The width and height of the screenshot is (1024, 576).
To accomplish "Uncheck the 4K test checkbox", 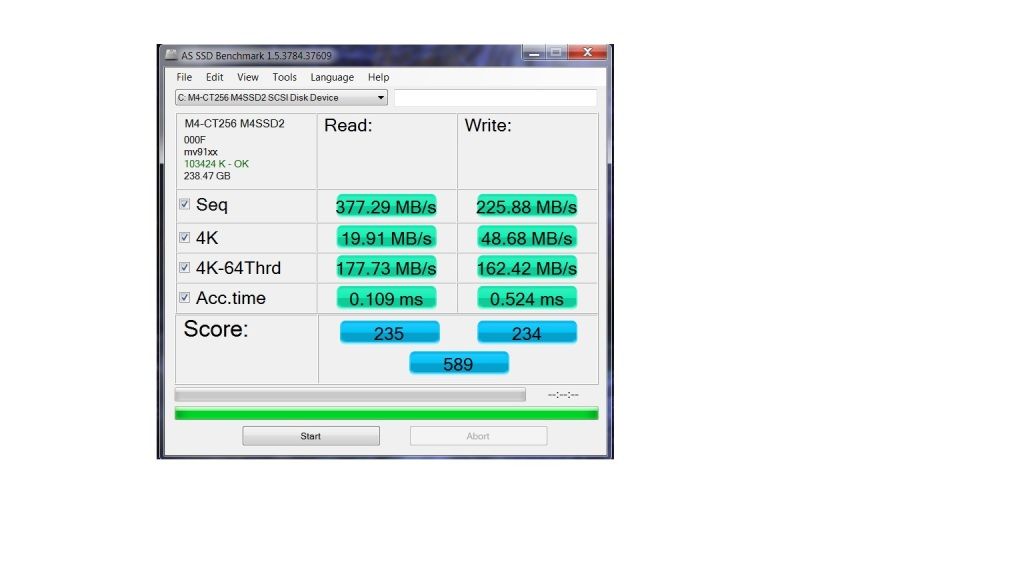I will [185, 238].
